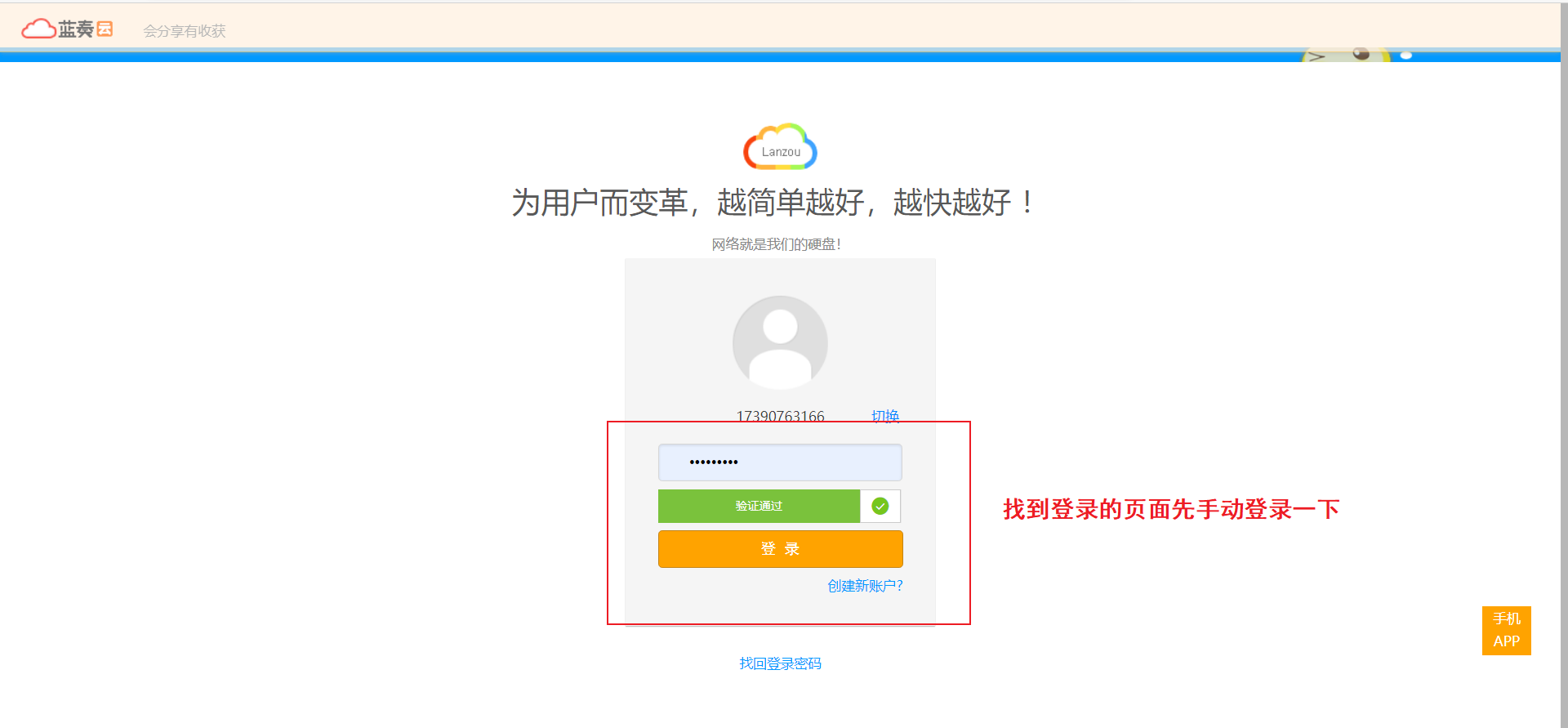Open the 创建新账户? link
The width and height of the screenshot is (1568, 728).
pos(865,586)
